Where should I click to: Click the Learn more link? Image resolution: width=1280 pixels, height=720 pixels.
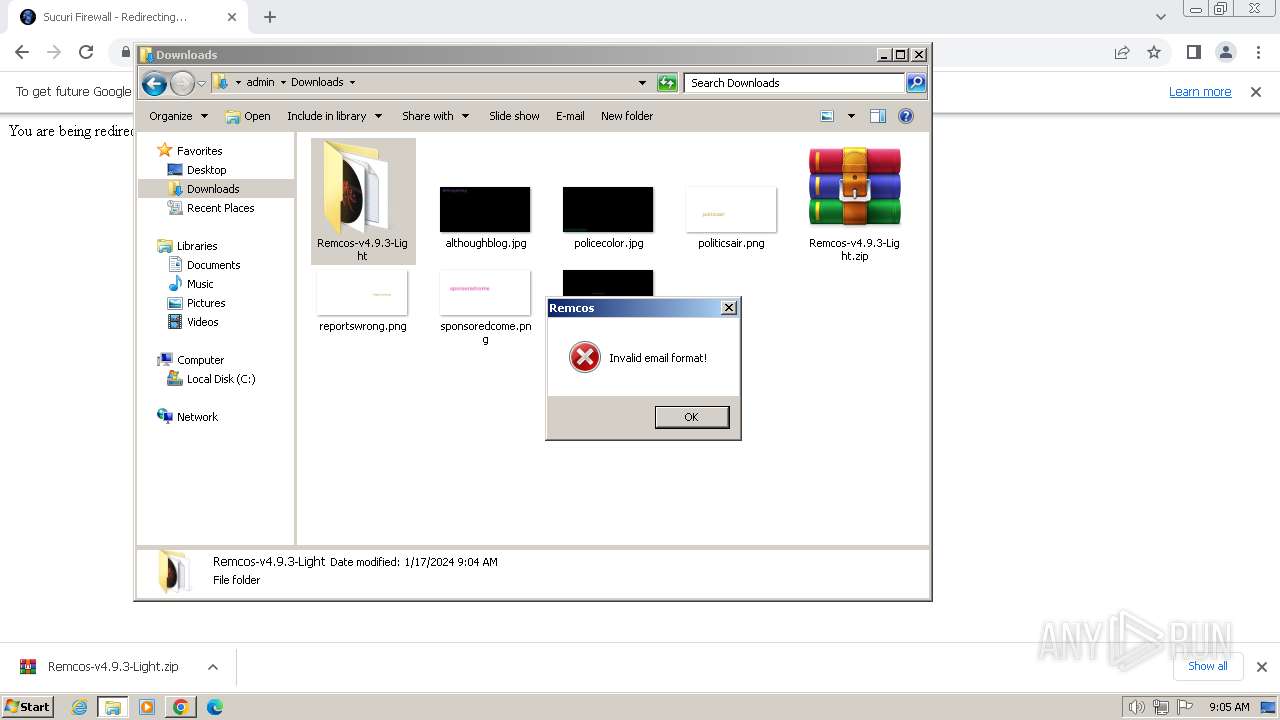[x=1200, y=92]
